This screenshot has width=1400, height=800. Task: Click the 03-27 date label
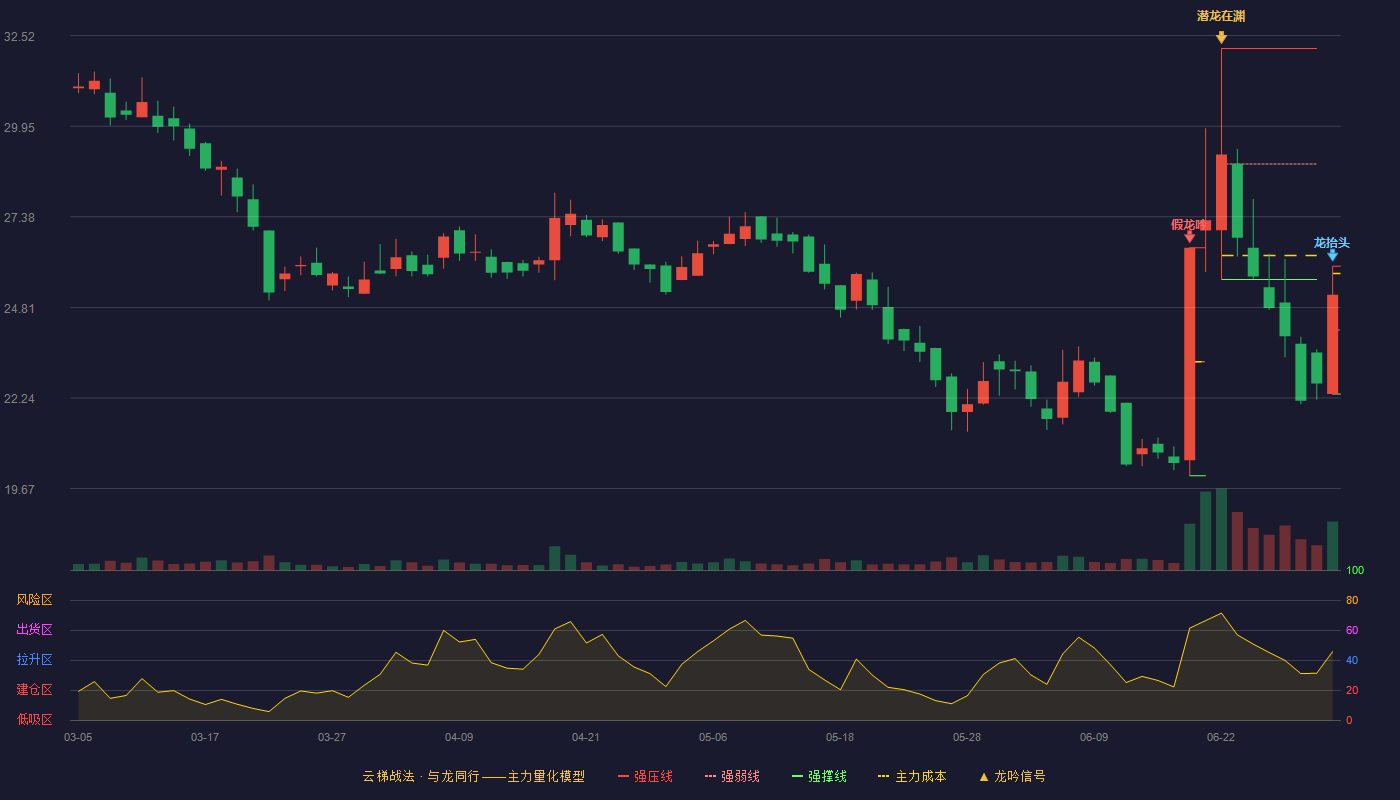click(x=332, y=737)
